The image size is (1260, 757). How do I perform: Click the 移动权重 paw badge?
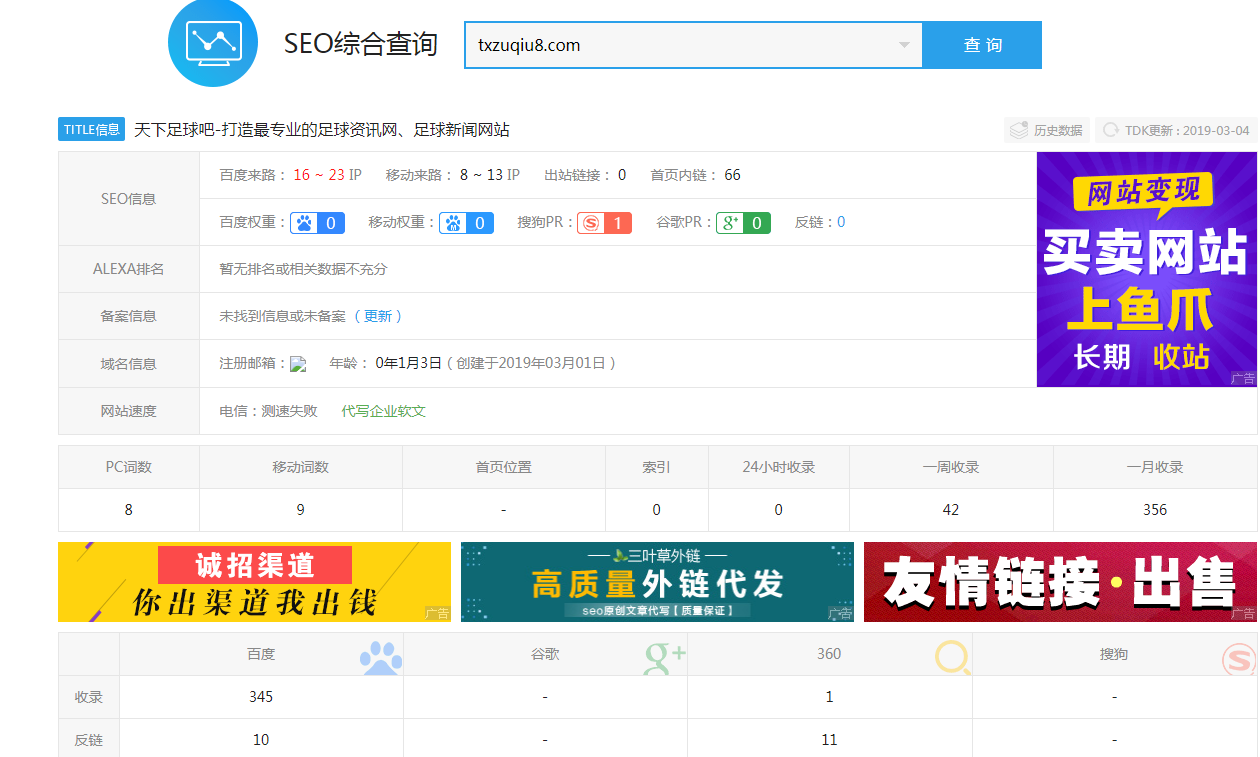click(467, 223)
